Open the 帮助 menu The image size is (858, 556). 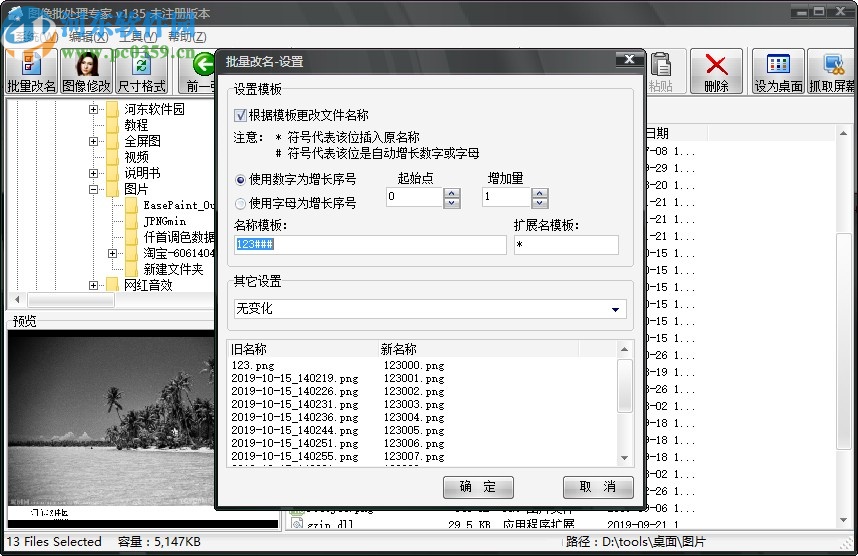click(x=187, y=37)
